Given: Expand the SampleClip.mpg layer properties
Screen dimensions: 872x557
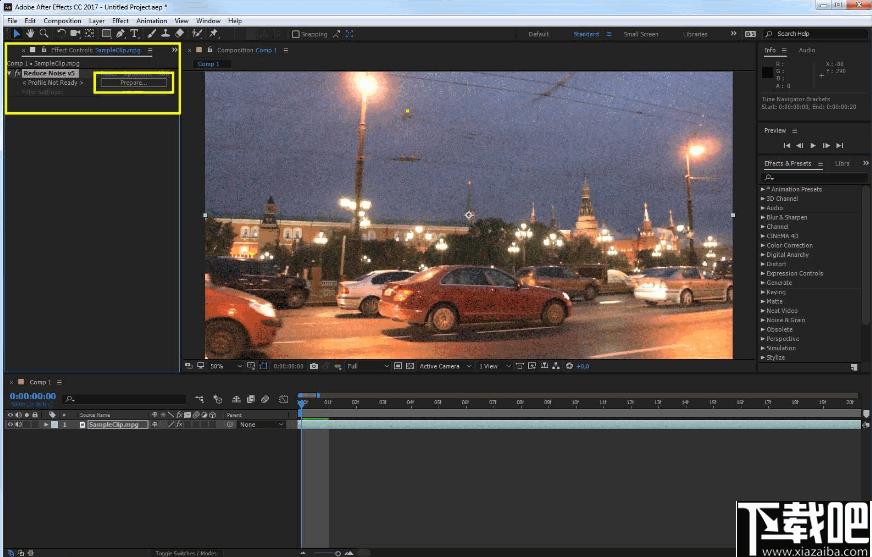Looking at the screenshot, I should coord(46,425).
